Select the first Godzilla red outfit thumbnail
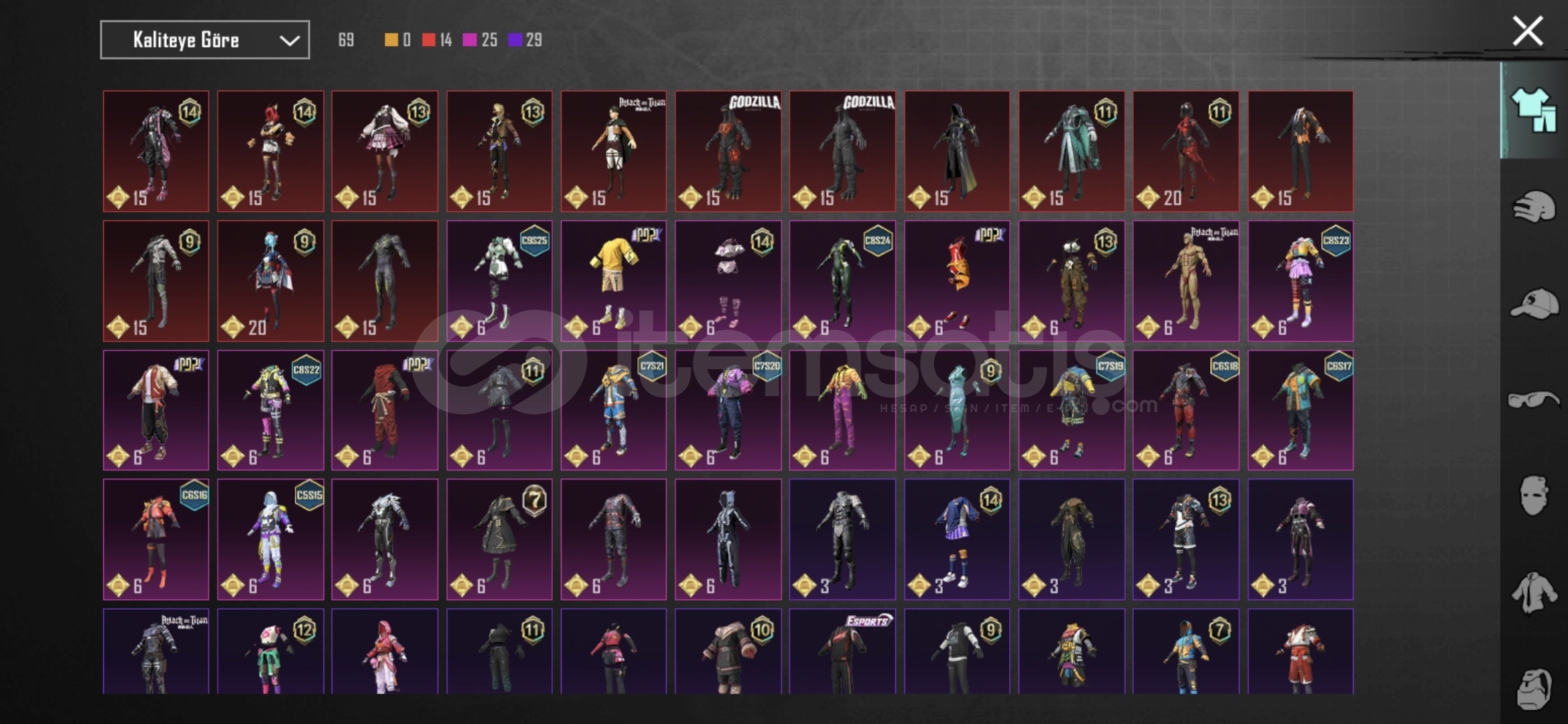1568x724 pixels. [x=728, y=152]
